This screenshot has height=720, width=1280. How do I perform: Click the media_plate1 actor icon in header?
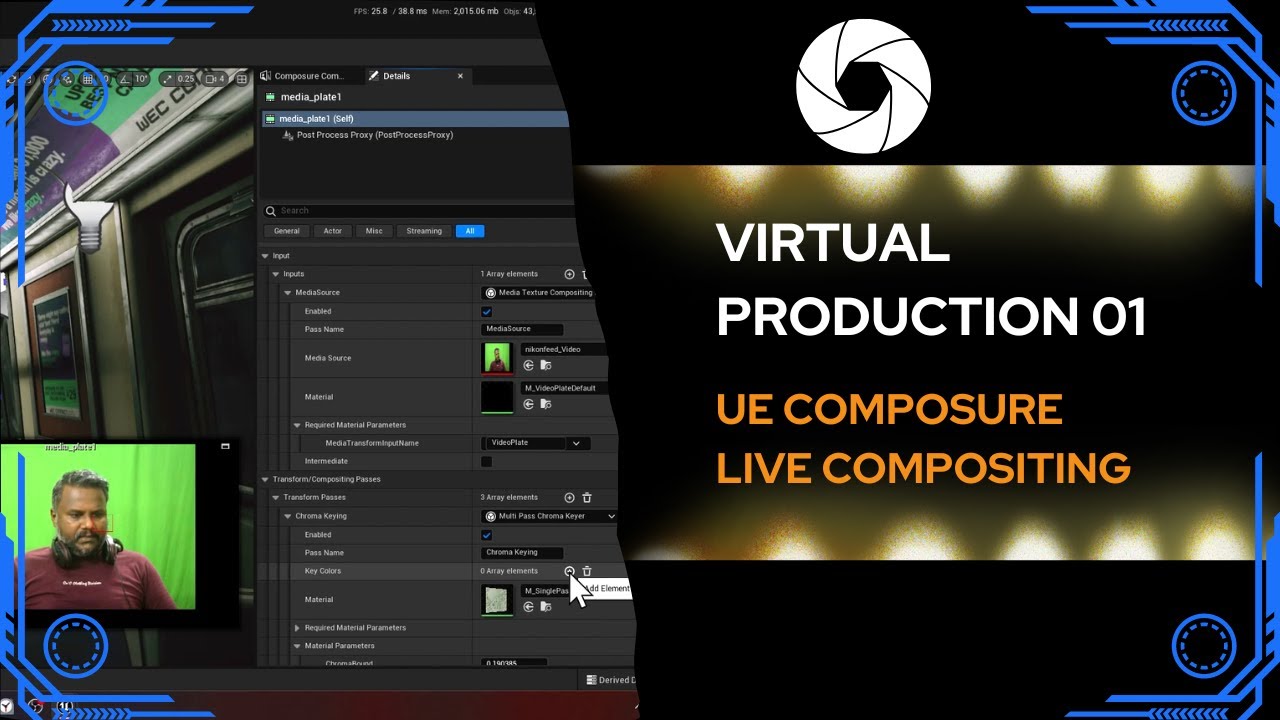tap(270, 97)
